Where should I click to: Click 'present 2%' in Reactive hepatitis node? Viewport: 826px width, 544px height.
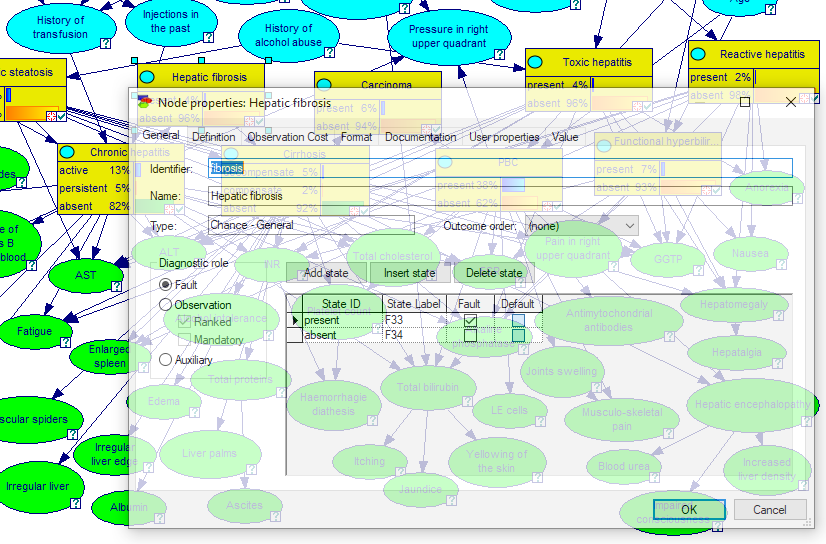(x=721, y=77)
